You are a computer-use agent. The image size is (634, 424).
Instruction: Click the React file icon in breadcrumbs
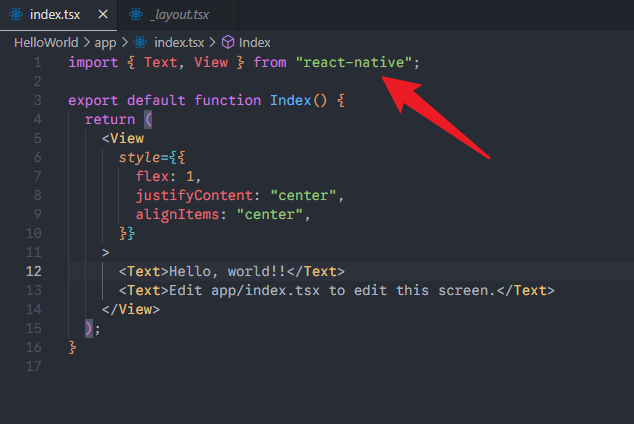[140, 43]
